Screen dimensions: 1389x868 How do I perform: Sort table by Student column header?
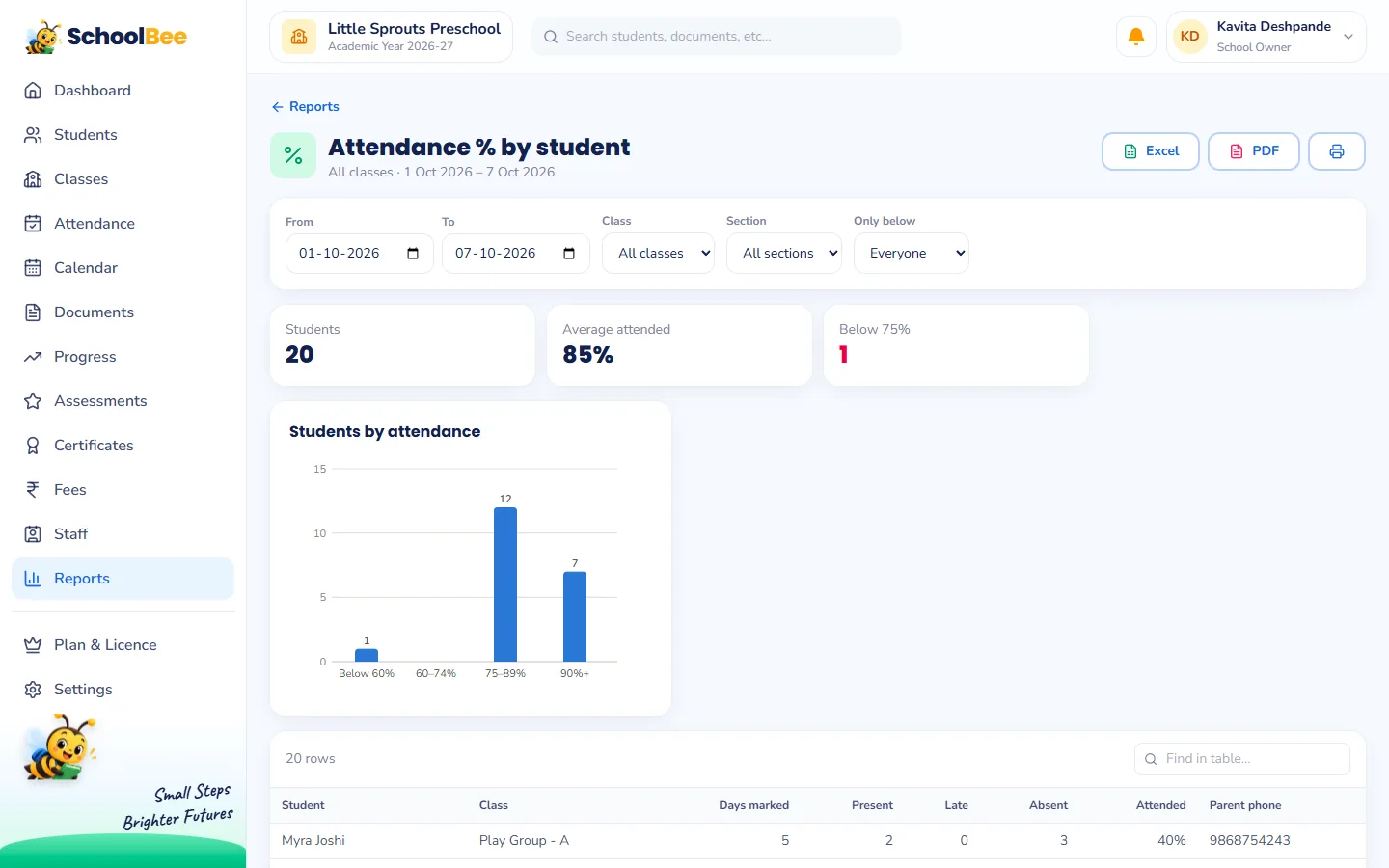(303, 805)
